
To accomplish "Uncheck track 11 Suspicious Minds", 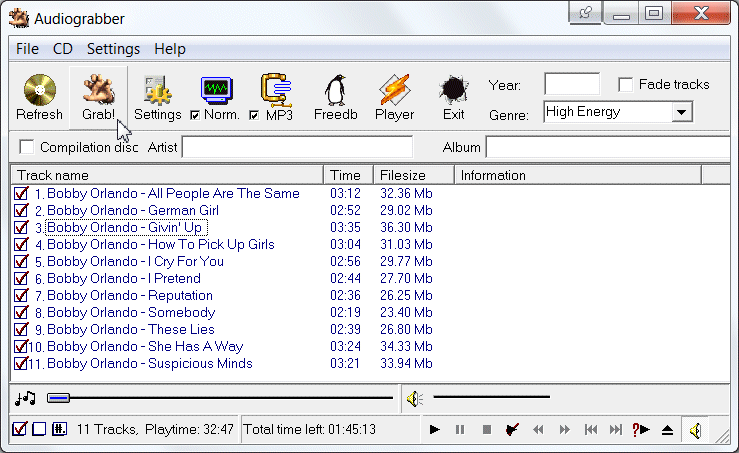I will [x=21, y=363].
